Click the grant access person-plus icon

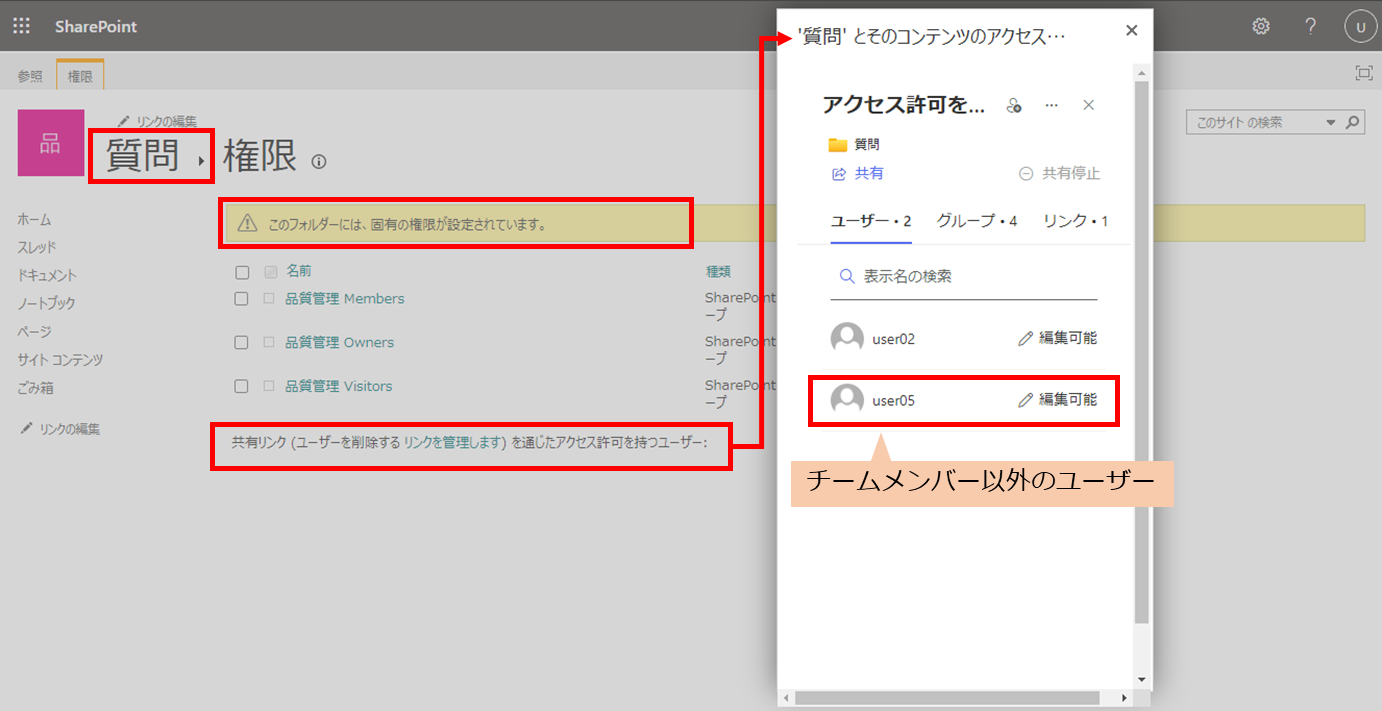[x=1014, y=105]
